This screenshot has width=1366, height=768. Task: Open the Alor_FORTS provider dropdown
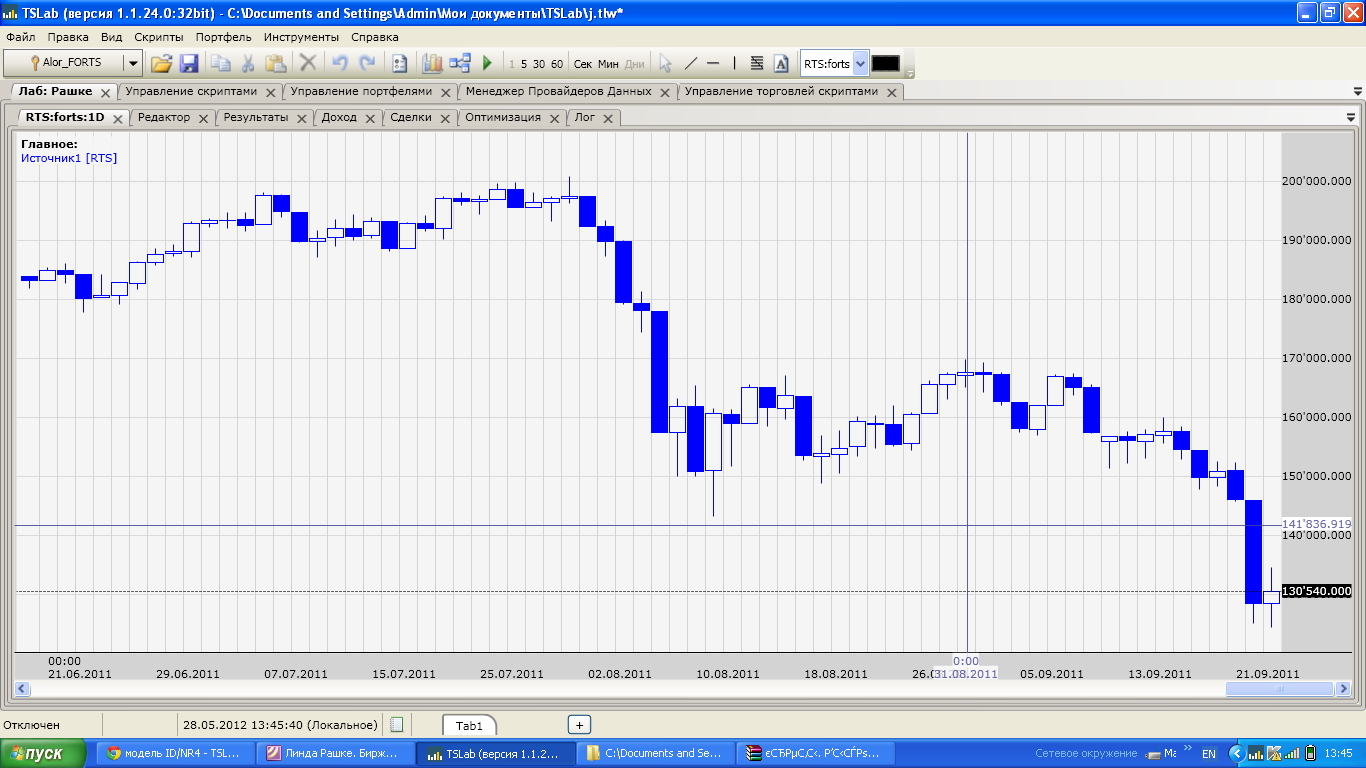click(x=132, y=63)
